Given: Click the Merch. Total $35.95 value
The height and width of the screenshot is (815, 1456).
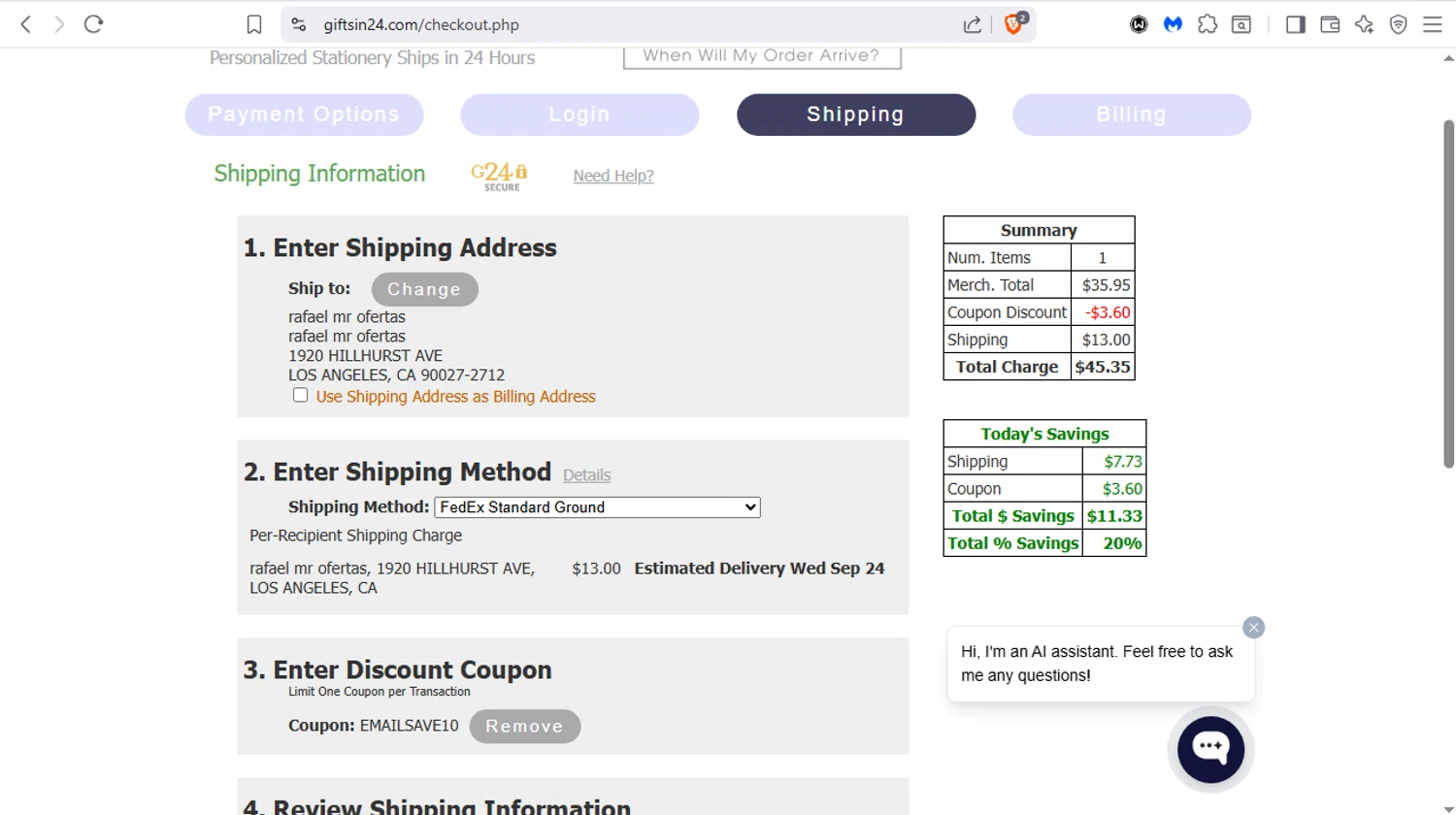Looking at the screenshot, I should click(x=1103, y=285).
